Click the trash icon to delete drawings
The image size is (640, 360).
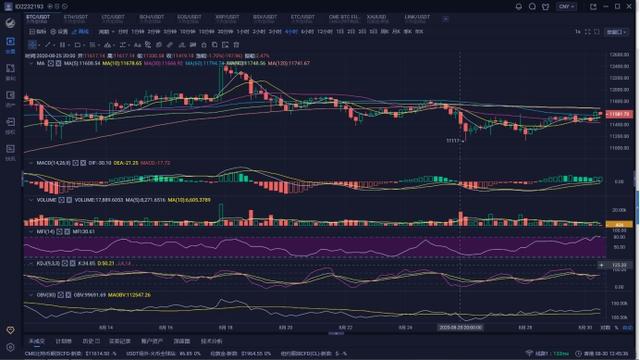pos(236,44)
